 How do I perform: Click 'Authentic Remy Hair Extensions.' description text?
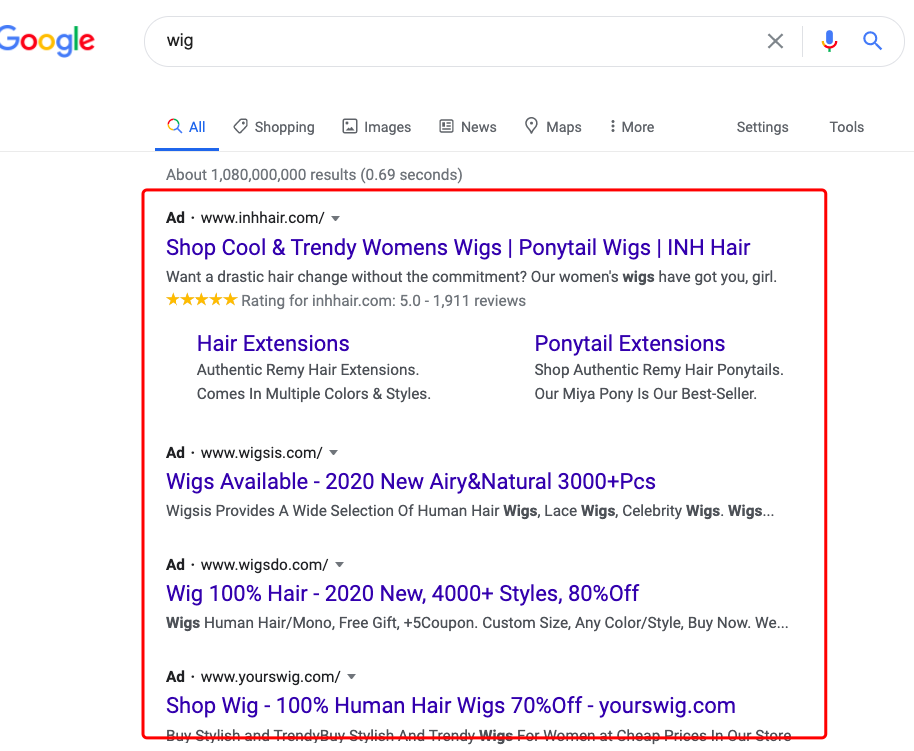(x=308, y=370)
